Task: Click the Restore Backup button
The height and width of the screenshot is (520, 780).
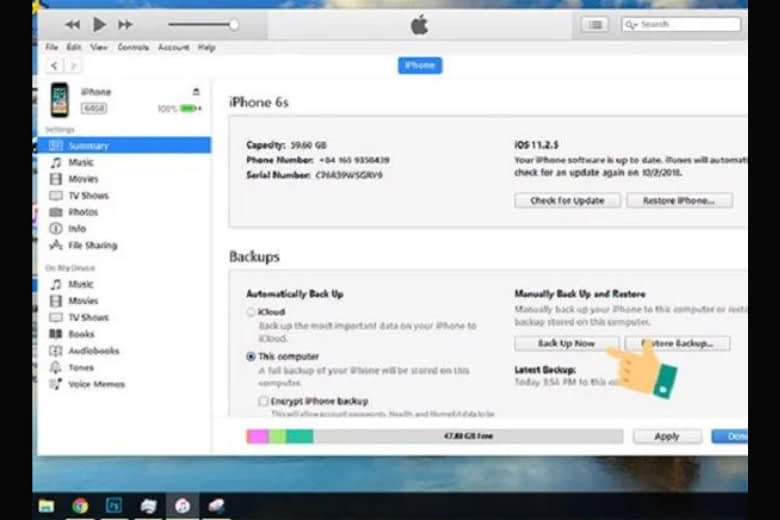Action: click(678, 343)
